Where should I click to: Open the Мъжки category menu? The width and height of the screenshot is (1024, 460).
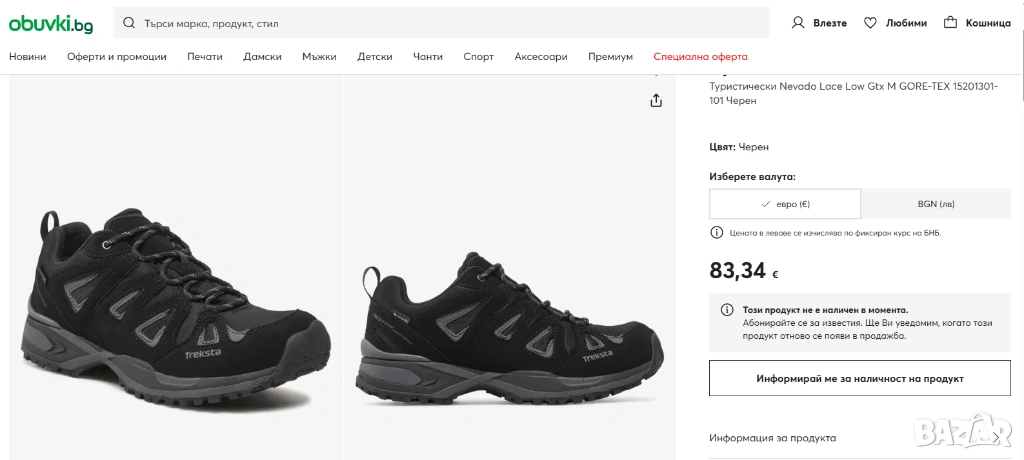coord(319,57)
